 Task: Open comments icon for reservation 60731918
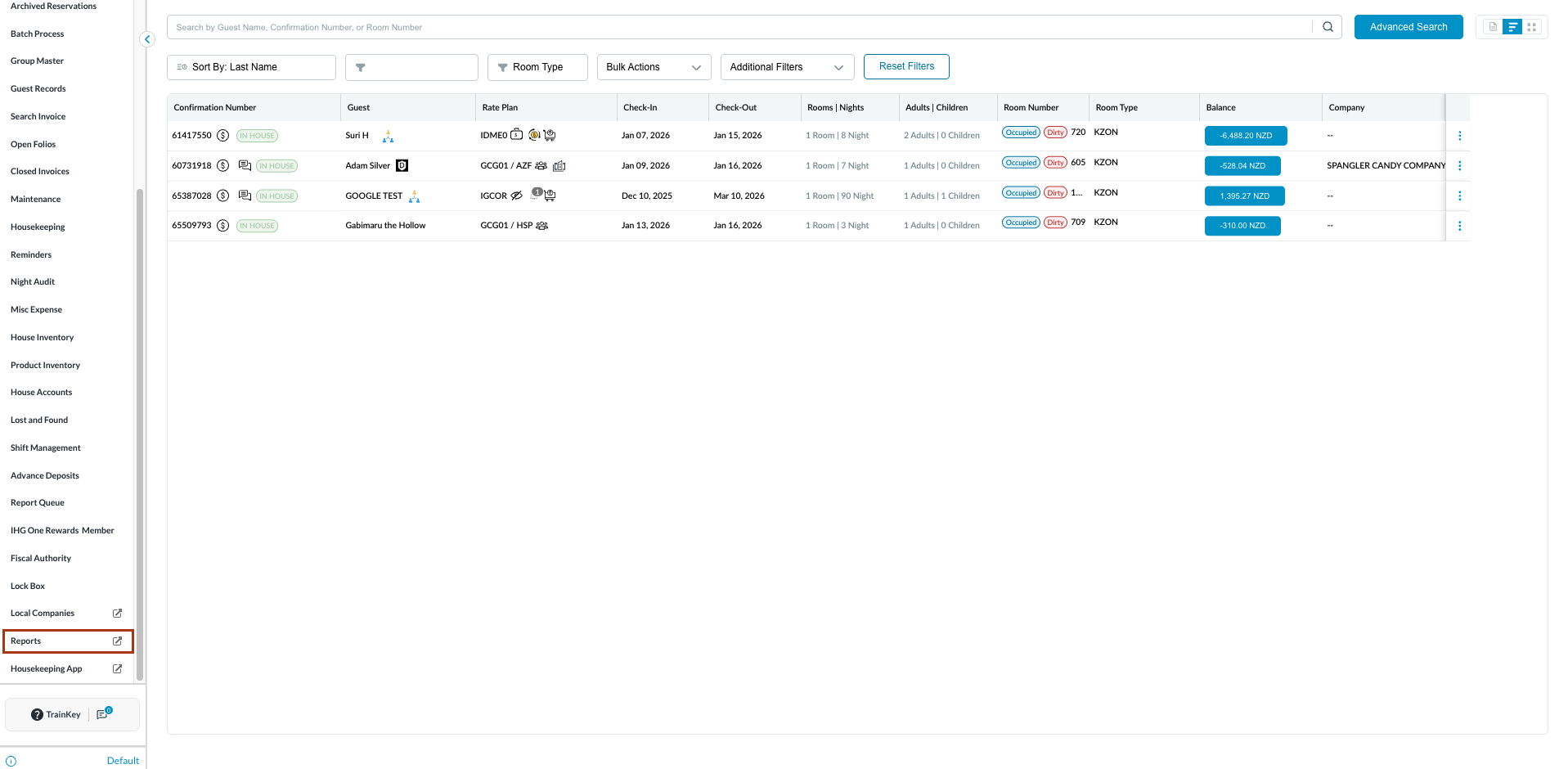(x=244, y=166)
